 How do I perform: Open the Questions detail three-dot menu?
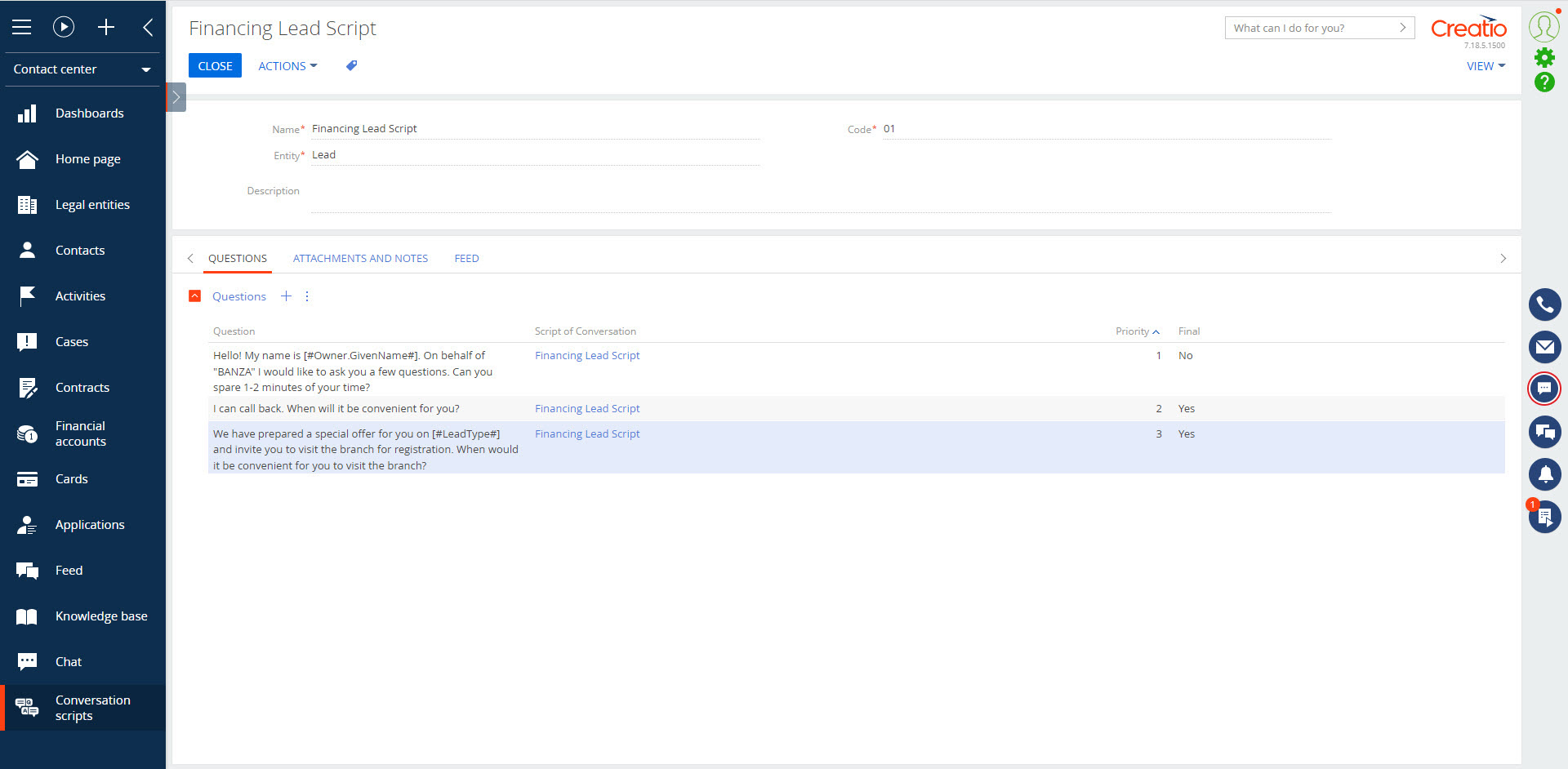click(307, 296)
